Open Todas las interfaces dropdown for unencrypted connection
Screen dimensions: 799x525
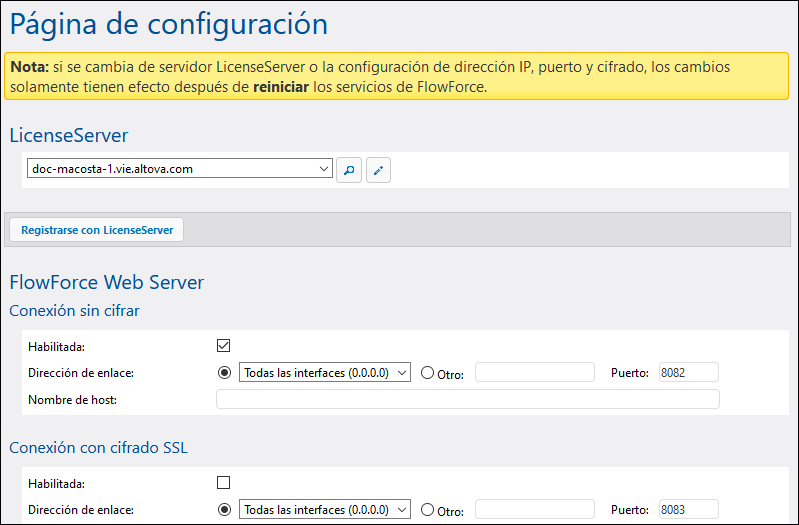(x=325, y=373)
